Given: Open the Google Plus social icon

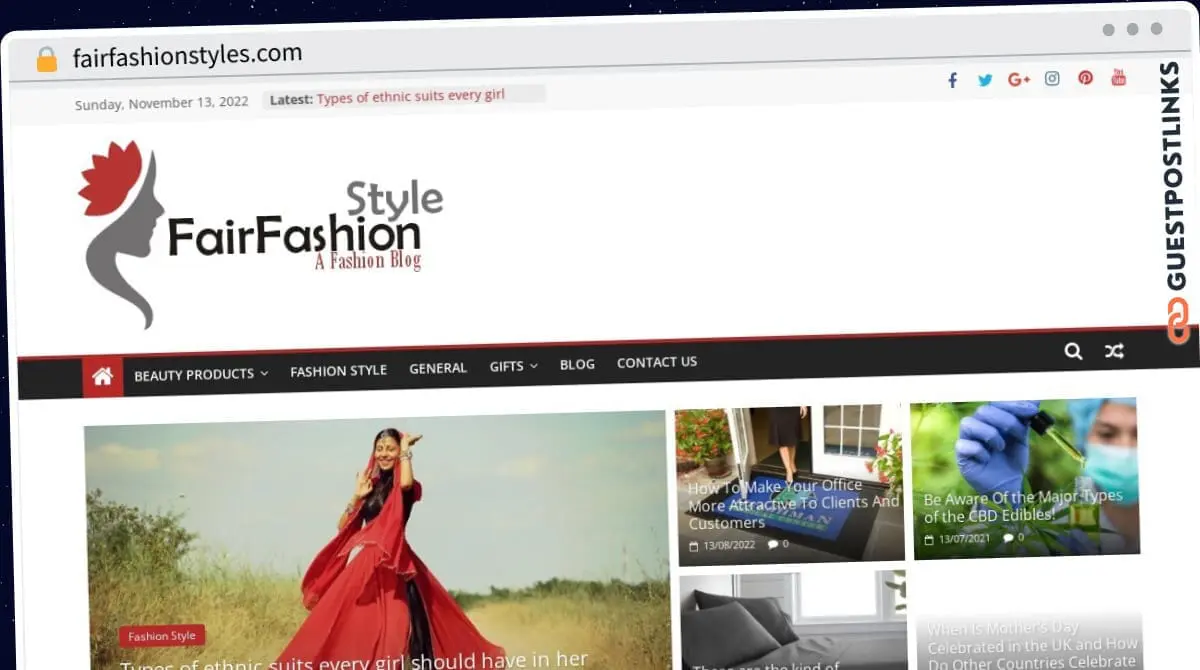Looking at the screenshot, I should click(x=1019, y=79).
